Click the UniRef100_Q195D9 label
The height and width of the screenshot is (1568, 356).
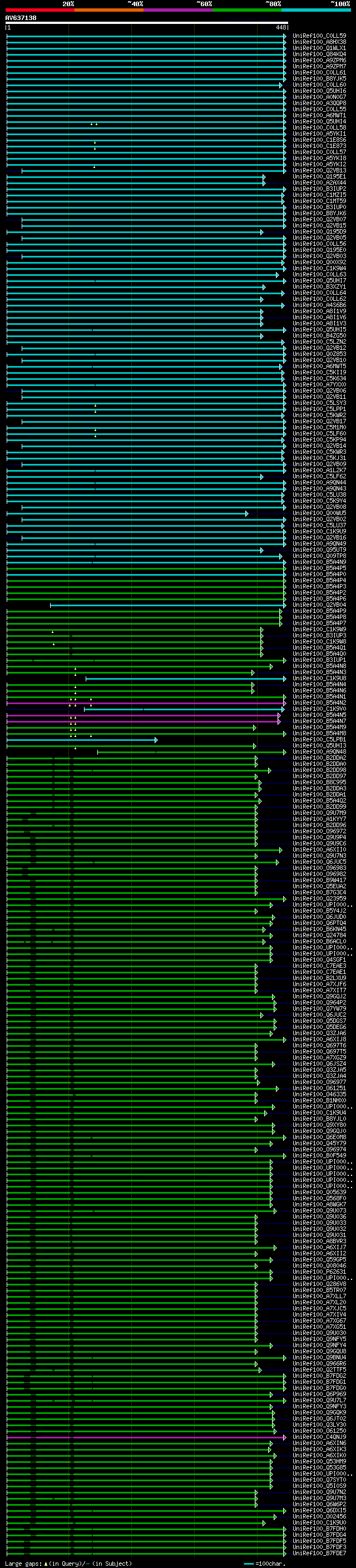click(319, 232)
